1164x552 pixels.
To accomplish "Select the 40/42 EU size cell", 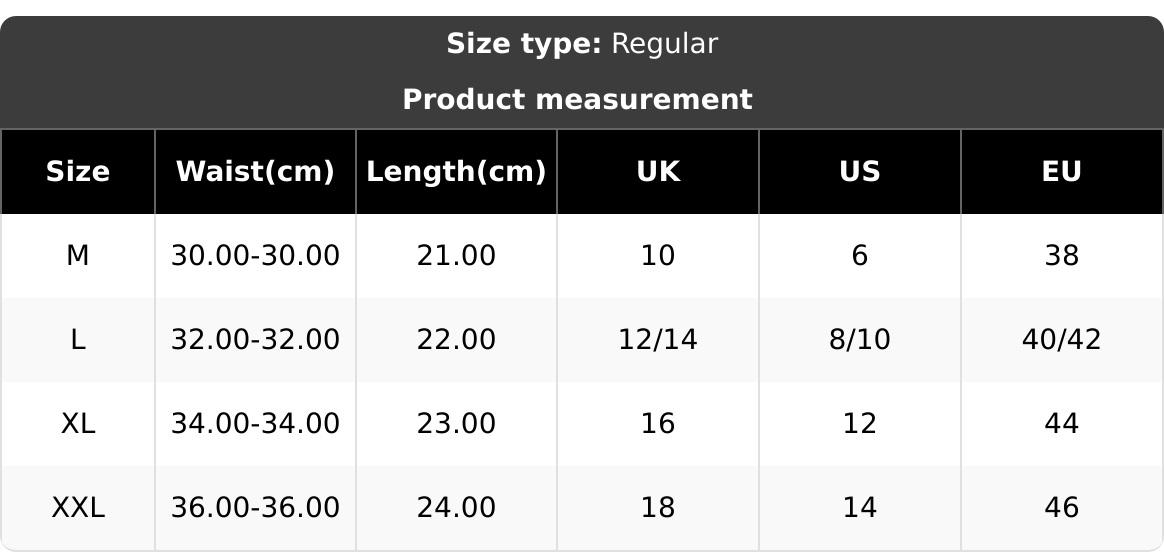I will (1061, 340).
